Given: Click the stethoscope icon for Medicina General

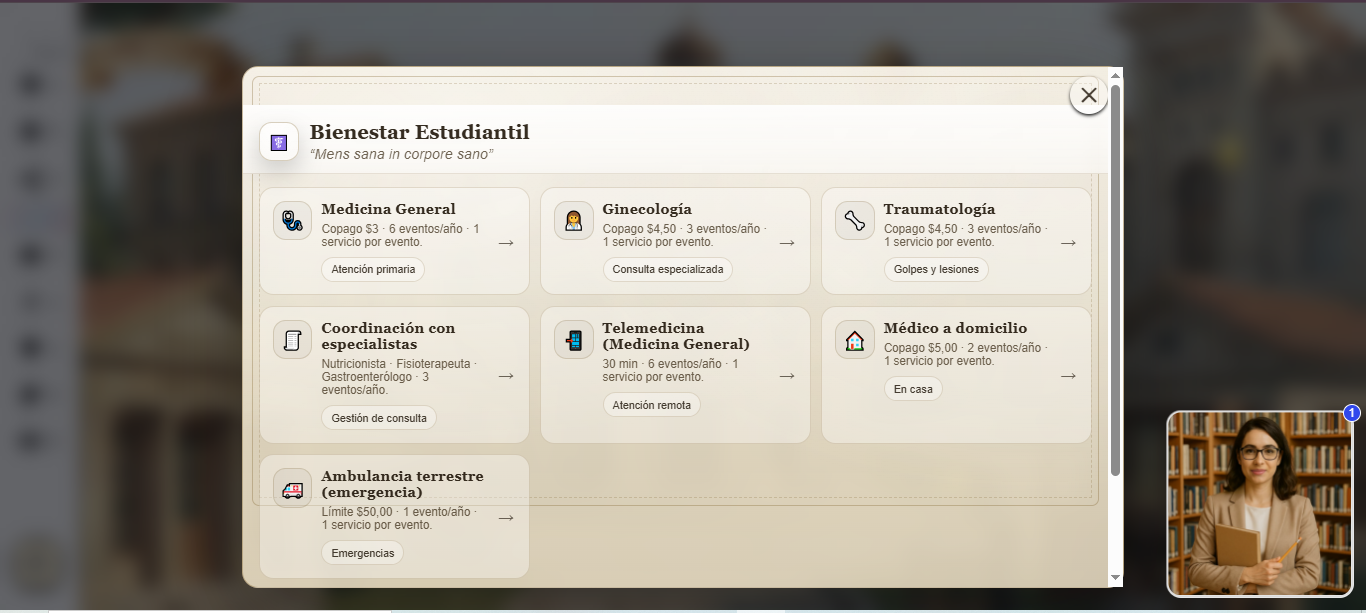Looking at the screenshot, I should 292,220.
